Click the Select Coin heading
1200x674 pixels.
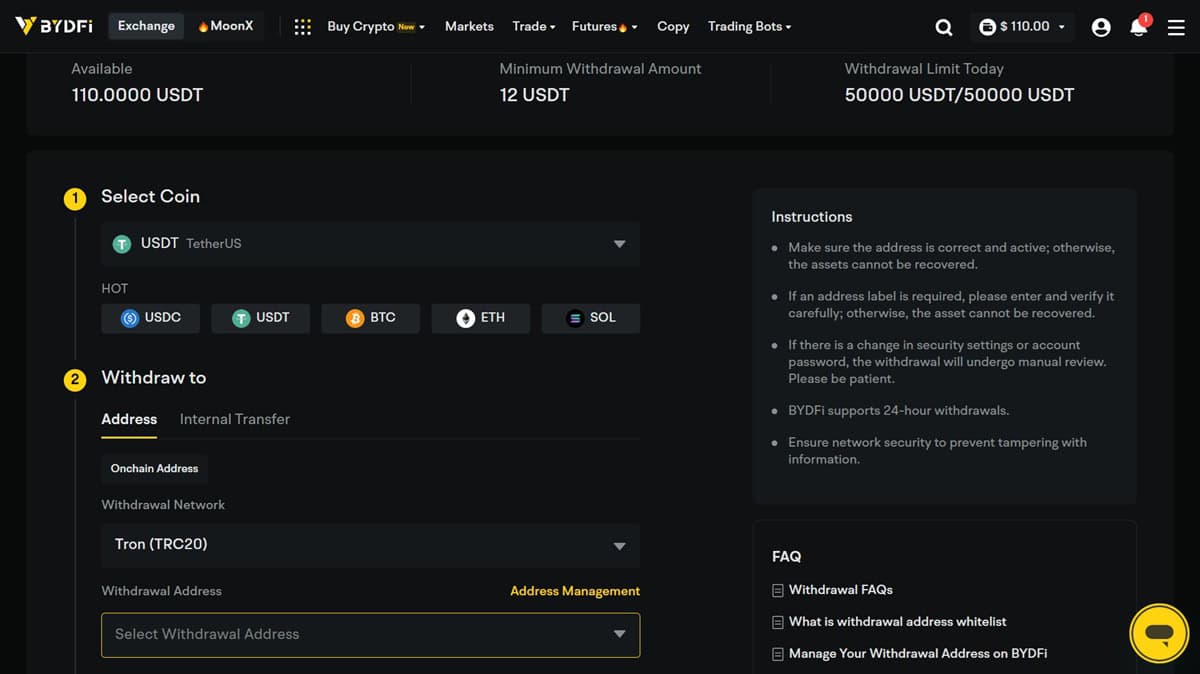(150, 197)
